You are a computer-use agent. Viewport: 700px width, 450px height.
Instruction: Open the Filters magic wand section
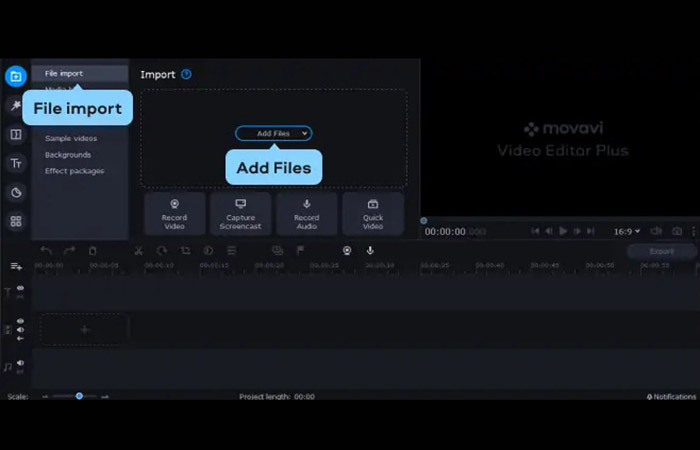[16, 105]
